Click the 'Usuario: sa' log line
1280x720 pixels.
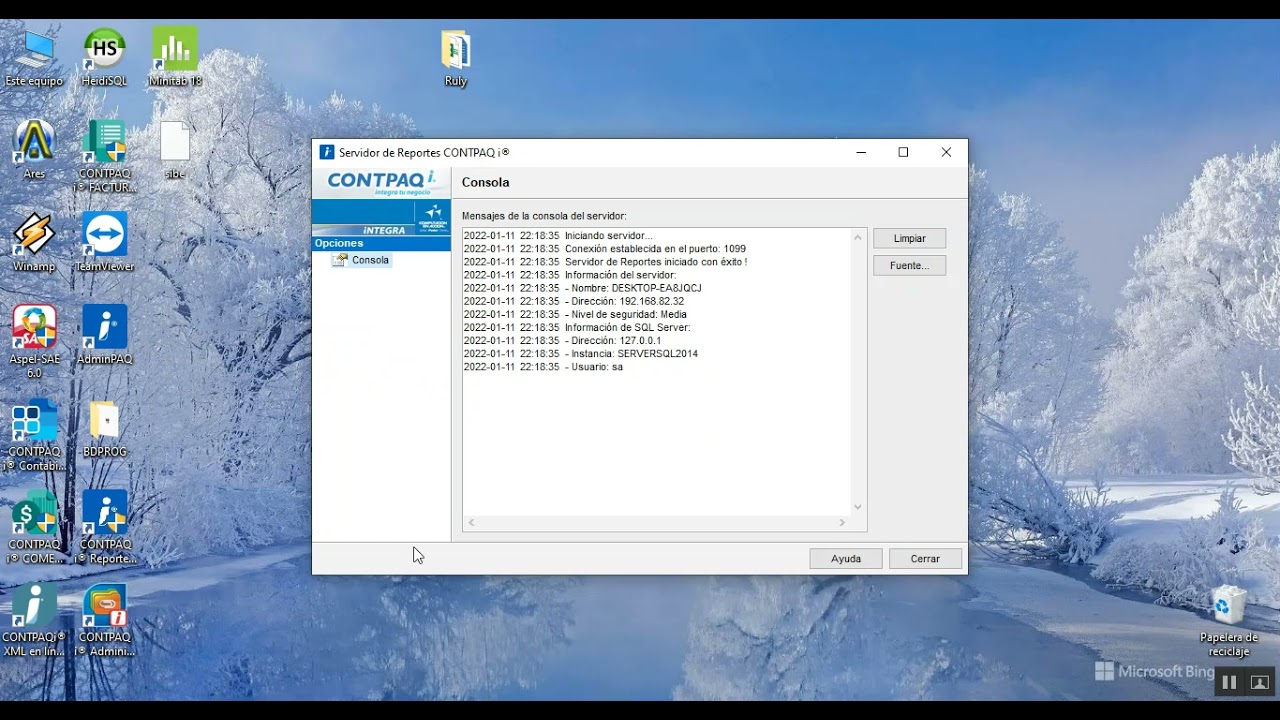coord(544,367)
